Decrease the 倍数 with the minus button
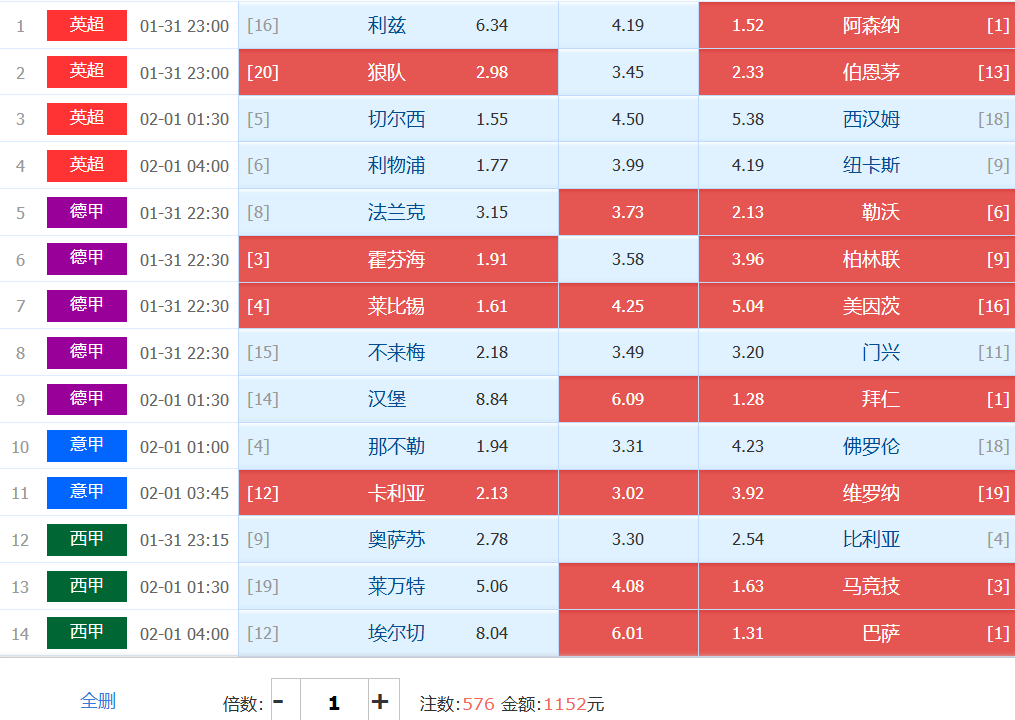 (x=279, y=702)
